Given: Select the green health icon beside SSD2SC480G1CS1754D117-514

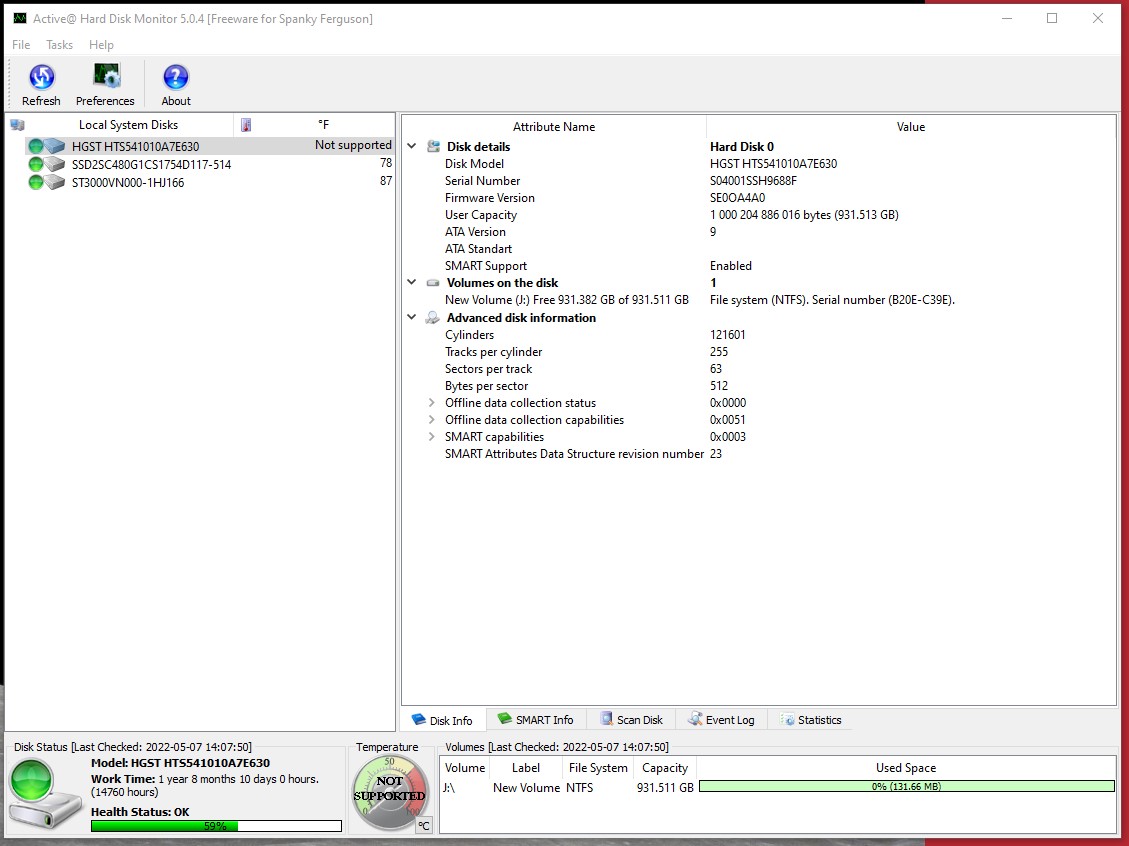Looking at the screenshot, I should [x=35, y=164].
